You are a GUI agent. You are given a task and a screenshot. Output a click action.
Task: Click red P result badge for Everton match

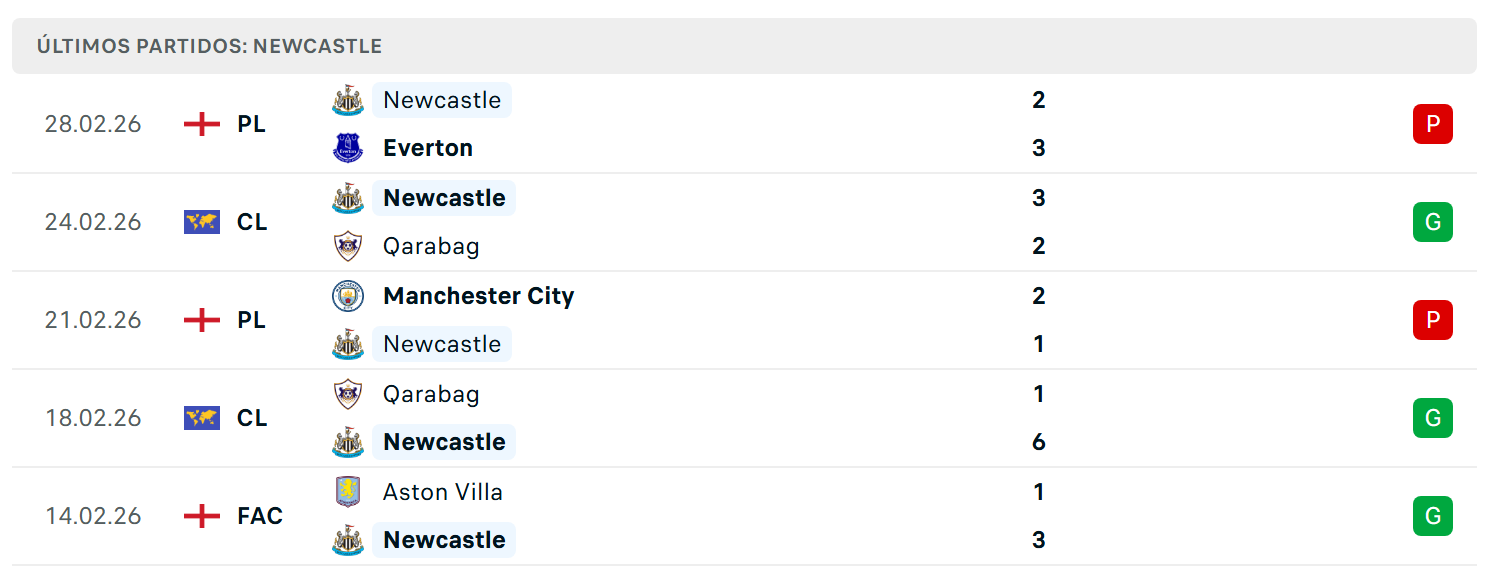[1432, 124]
